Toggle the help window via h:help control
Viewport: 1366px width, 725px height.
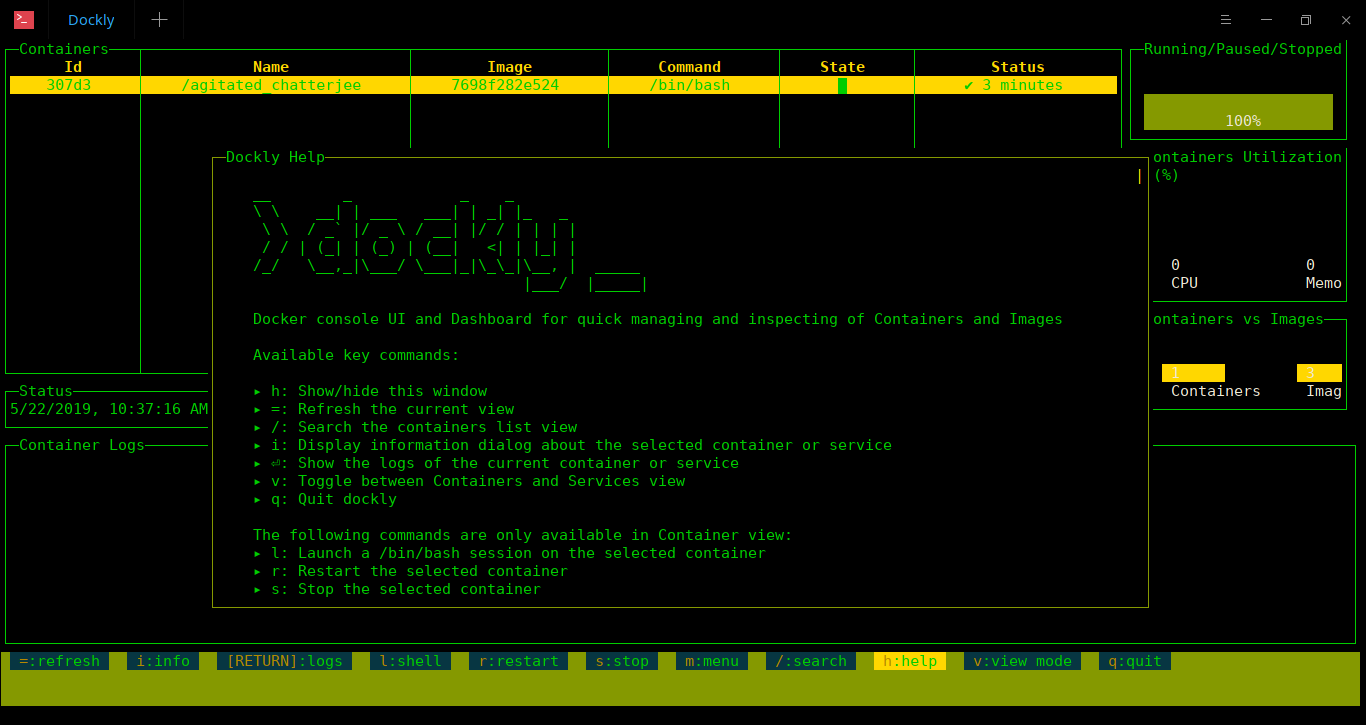coord(908,660)
